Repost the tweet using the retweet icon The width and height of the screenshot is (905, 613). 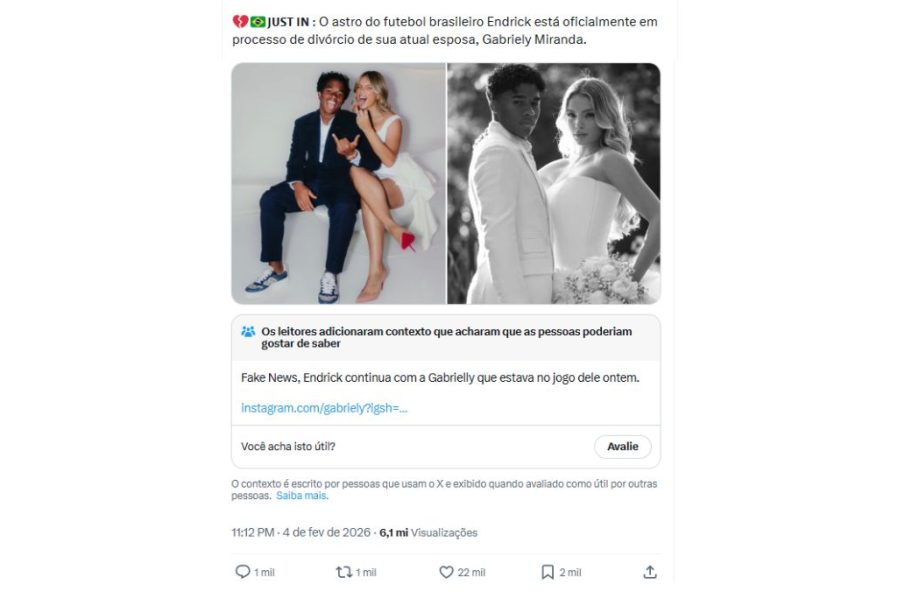pos(344,572)
